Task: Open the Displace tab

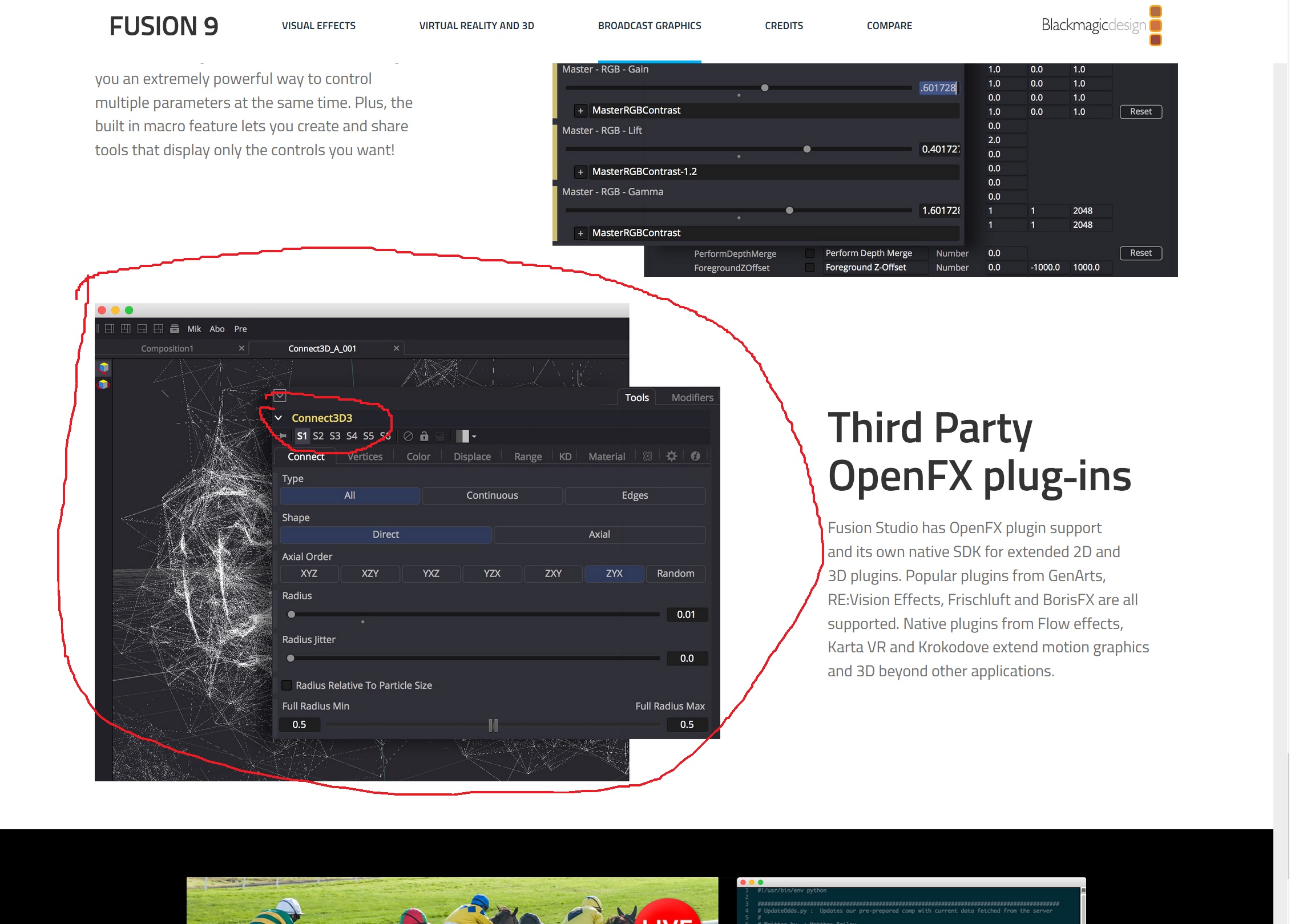Action: (472, 457)
